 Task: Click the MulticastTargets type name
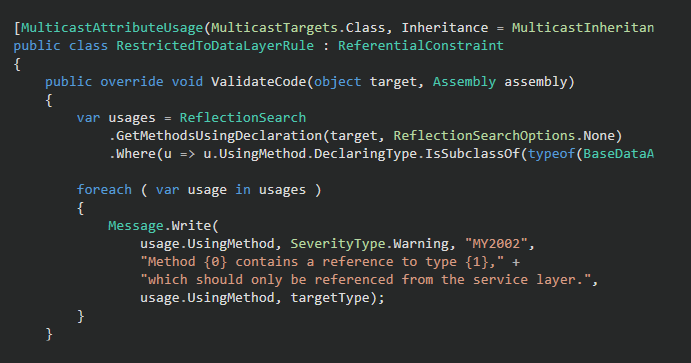point(275,28)
